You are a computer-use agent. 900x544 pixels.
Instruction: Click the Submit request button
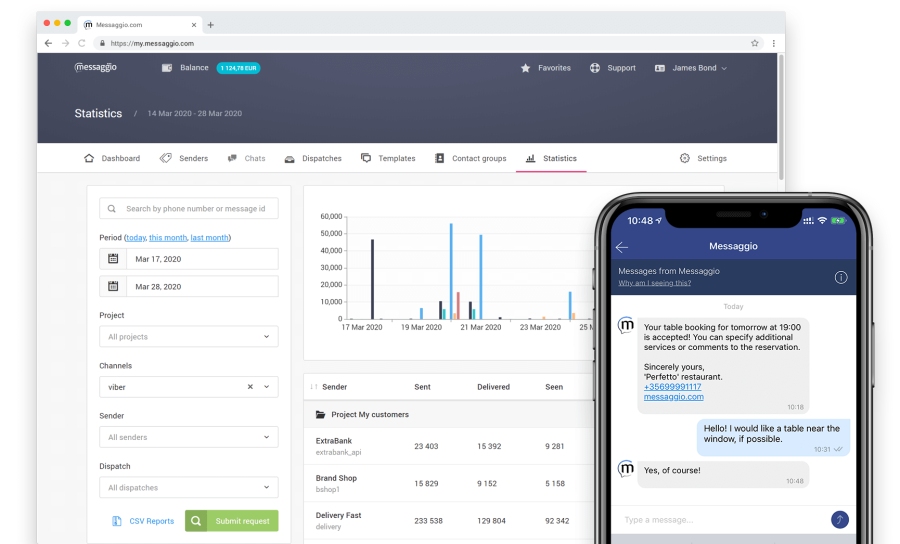231,521
